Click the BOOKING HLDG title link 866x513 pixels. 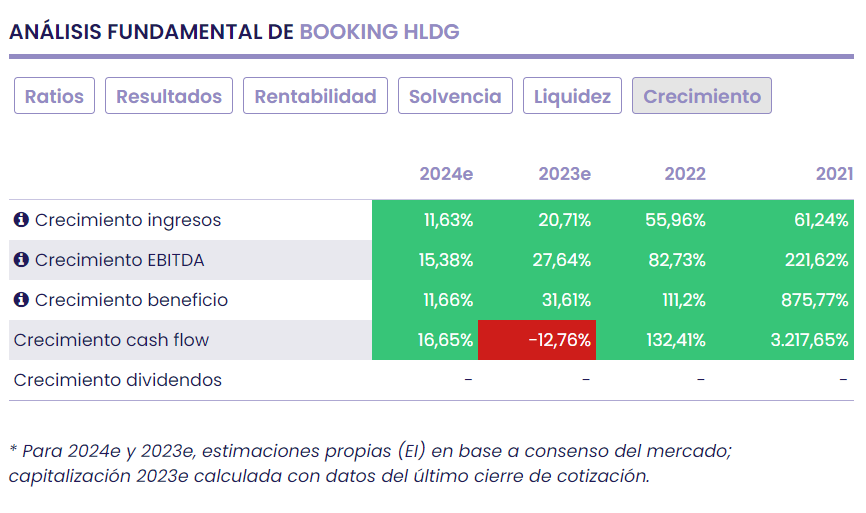(x=379, y=31)
